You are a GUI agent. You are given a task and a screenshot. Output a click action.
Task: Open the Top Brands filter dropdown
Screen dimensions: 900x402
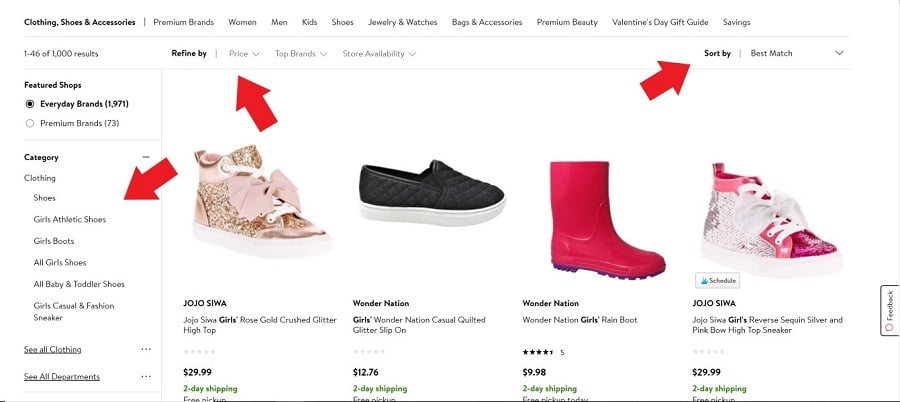coord(300,54)
